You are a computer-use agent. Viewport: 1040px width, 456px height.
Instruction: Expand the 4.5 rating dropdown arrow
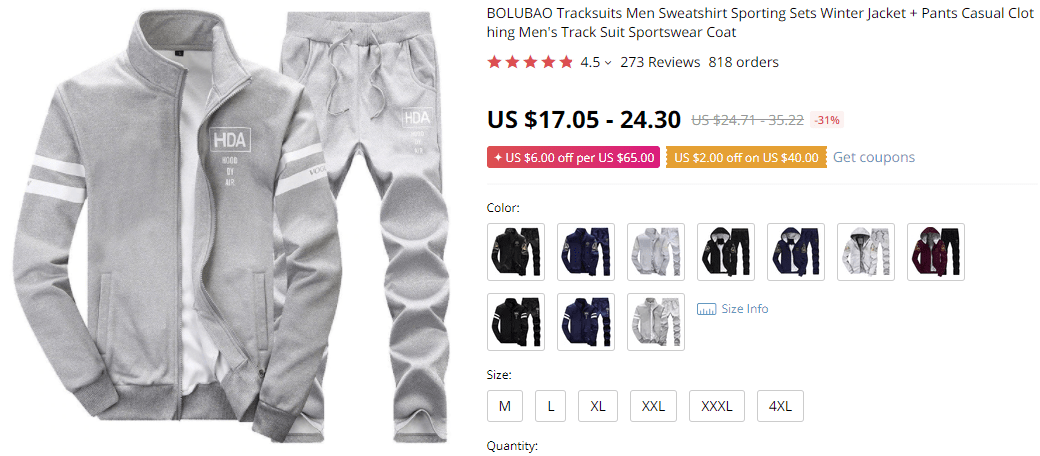608,63
